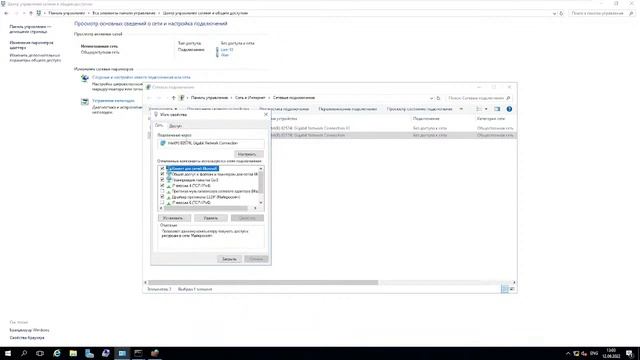This screenshot has height=360, width=640.
Task: Click the Закрыть button in dialog
Action: 229,259
